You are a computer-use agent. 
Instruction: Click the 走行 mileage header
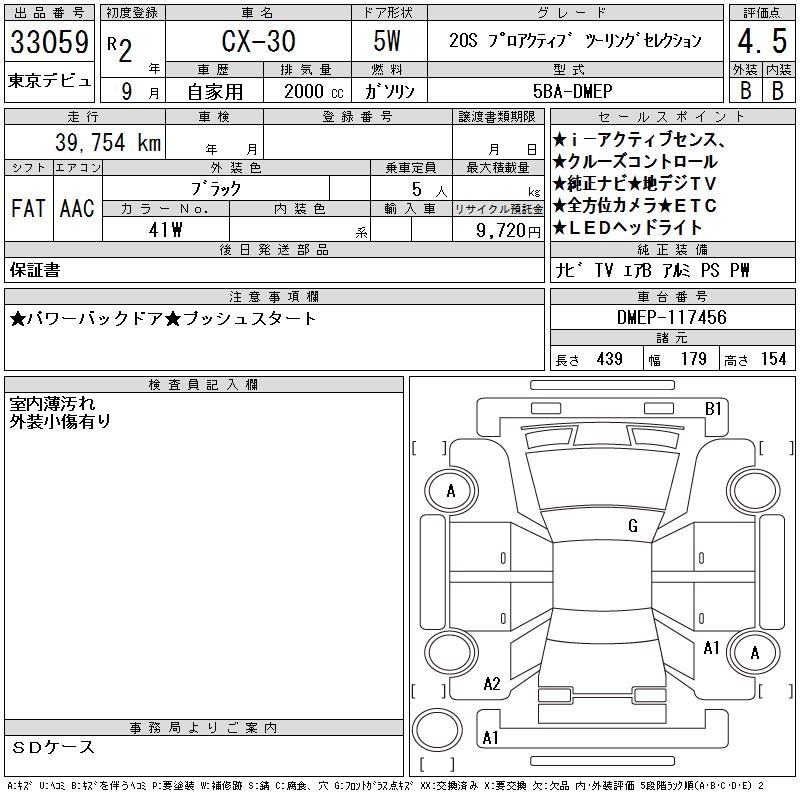click(x=84, y=117)
